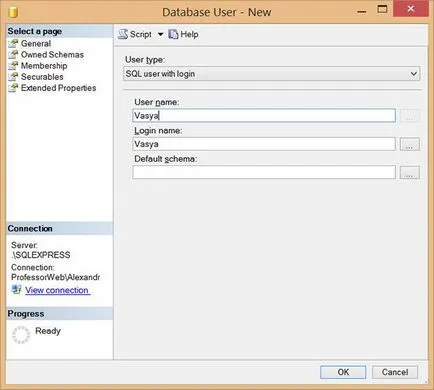Screen dimensions: 434x390
Task: Open the Extended Properties page
Action: (58, 88)
